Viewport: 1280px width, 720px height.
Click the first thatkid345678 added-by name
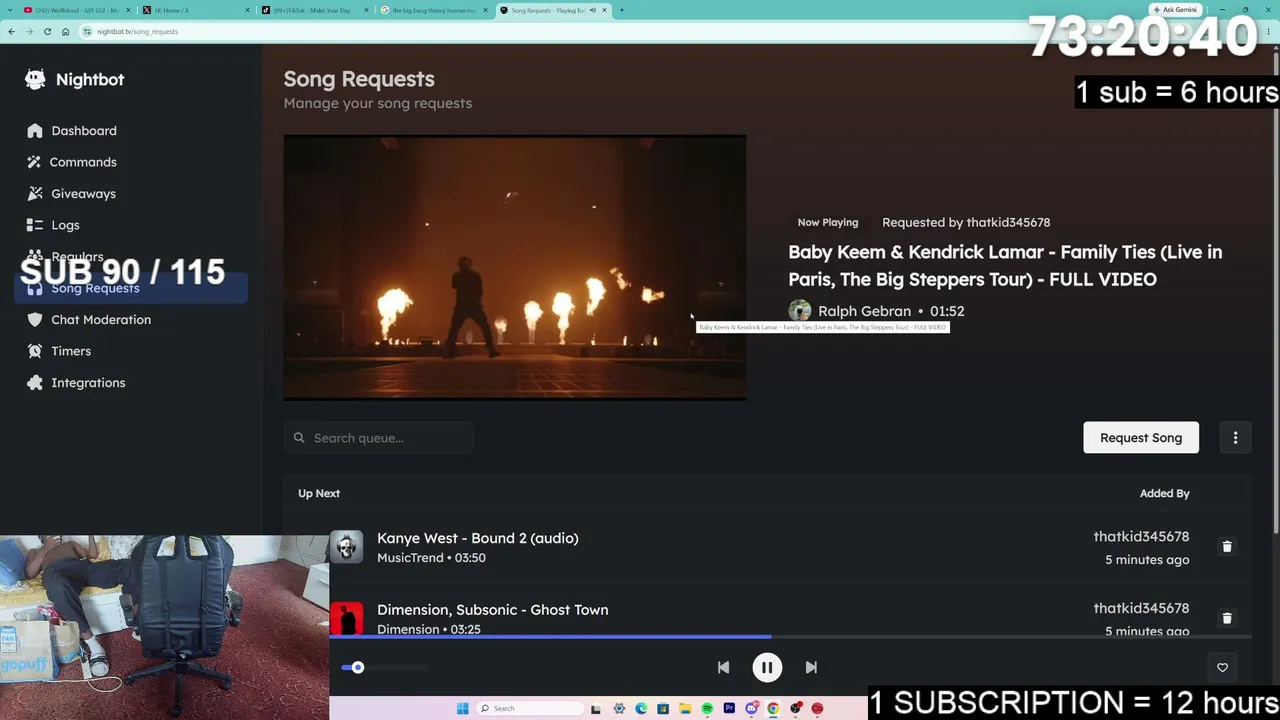point(1141,537)
